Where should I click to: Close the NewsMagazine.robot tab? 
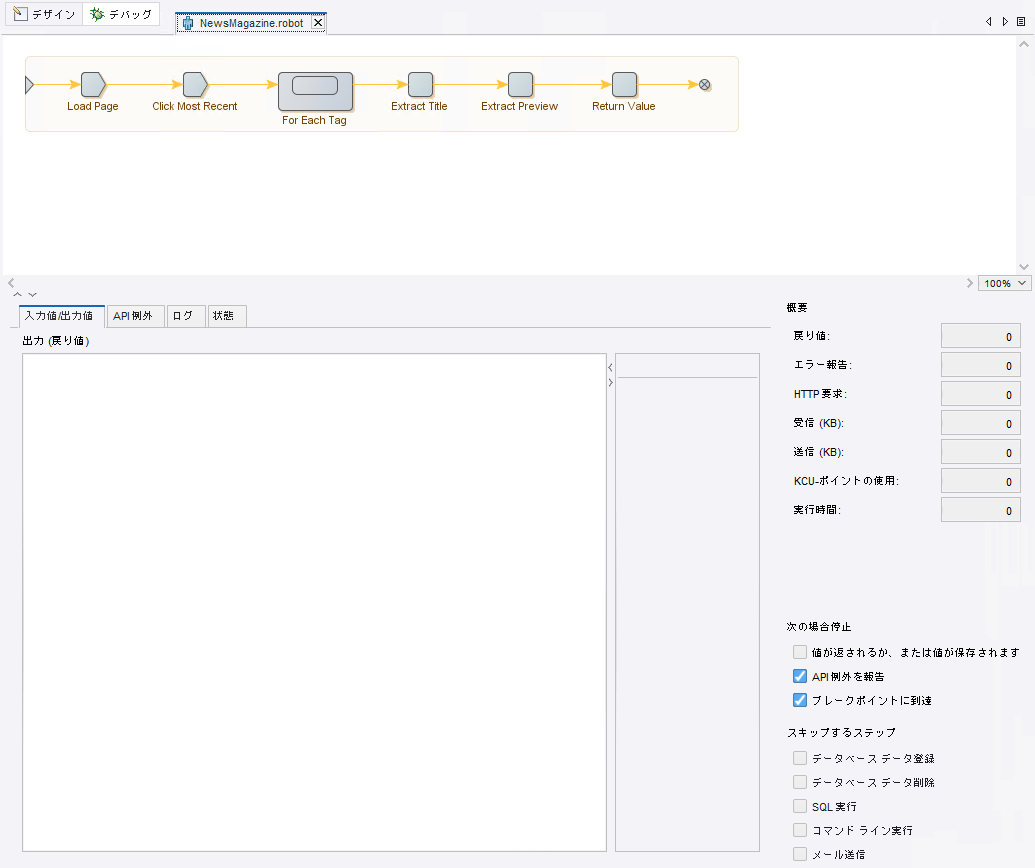coord(318,23)
